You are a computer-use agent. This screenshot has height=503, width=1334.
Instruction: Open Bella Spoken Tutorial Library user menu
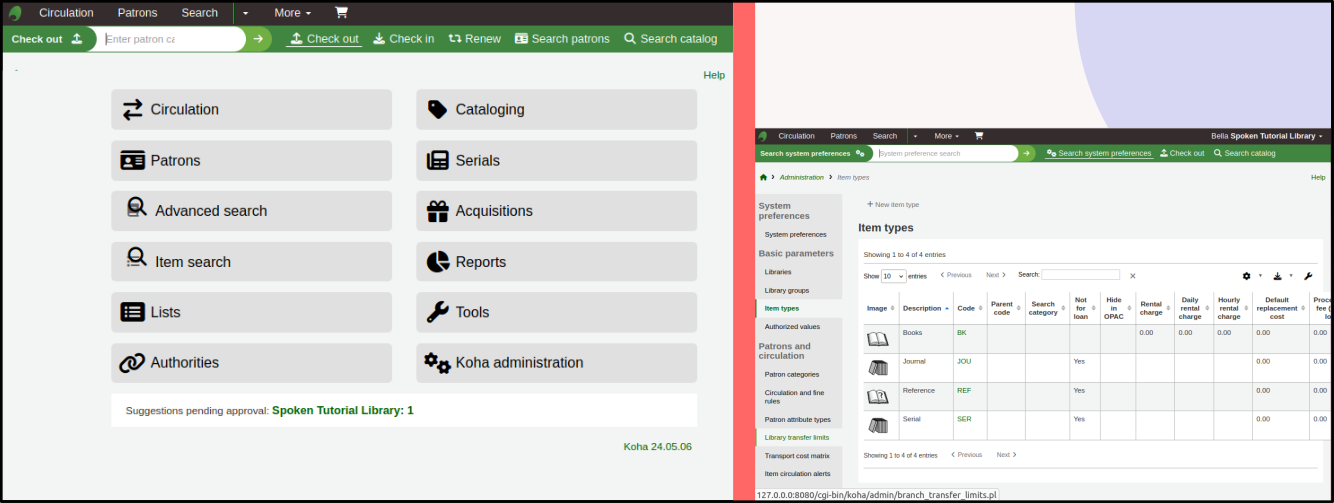tap(1266, 136)
